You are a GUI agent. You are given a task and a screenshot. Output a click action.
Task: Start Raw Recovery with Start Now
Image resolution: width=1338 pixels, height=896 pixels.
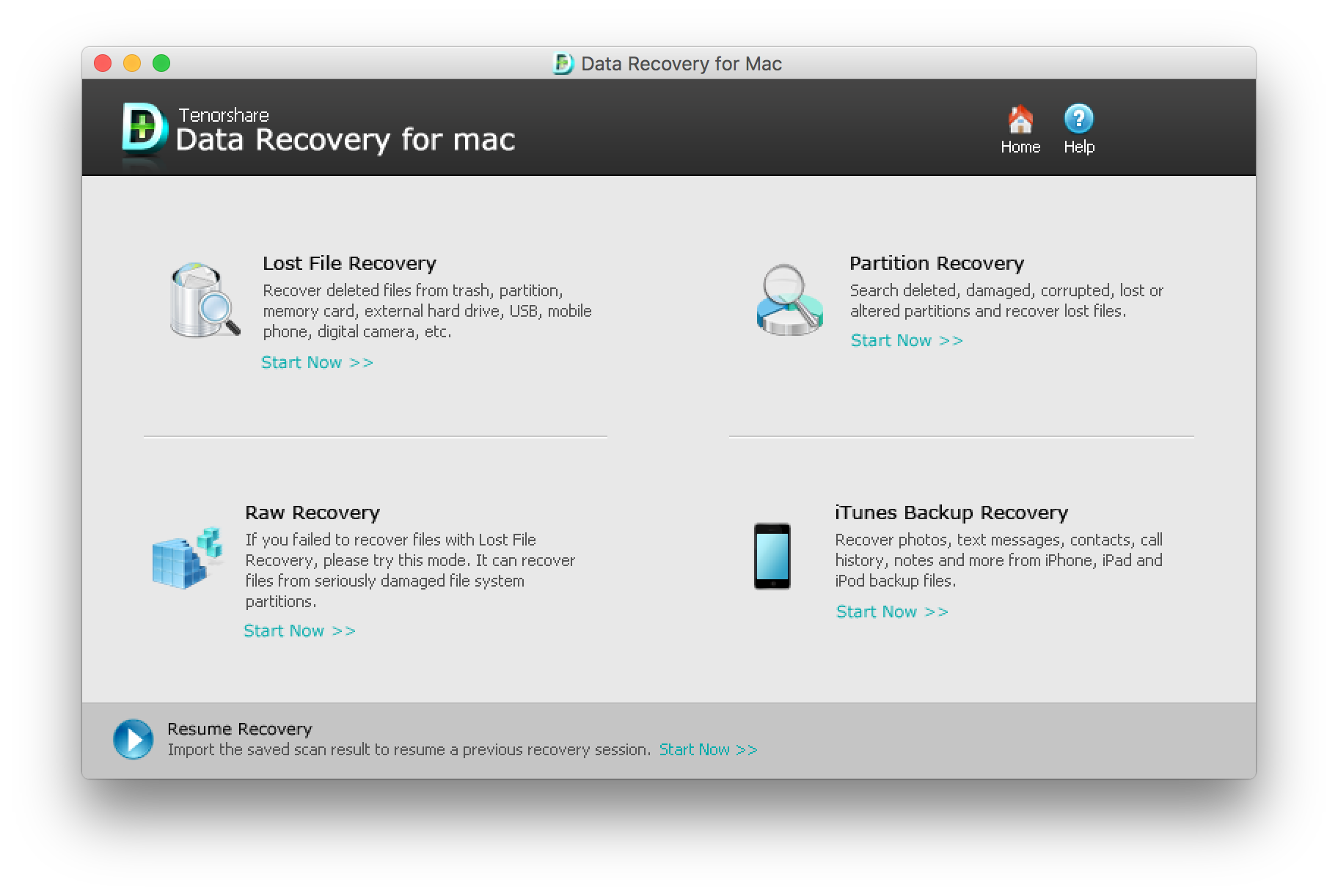(299, 631)
